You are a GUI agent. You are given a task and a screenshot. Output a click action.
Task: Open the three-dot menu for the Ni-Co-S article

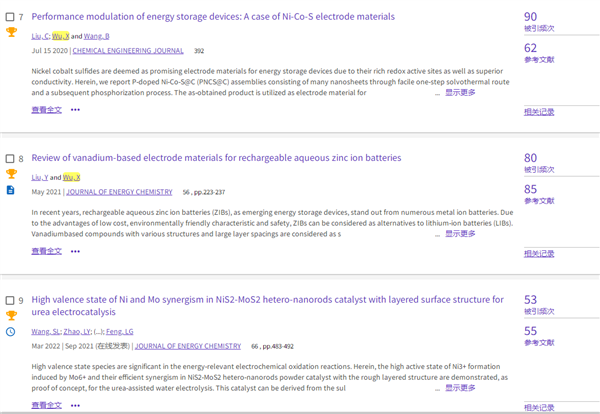point(75,110)
